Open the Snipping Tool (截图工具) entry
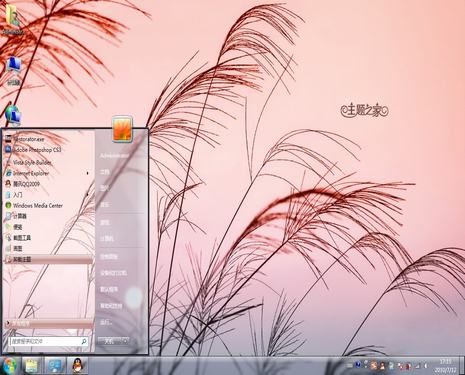The height and width of the screenshot is (375, 465). (49, 238)
